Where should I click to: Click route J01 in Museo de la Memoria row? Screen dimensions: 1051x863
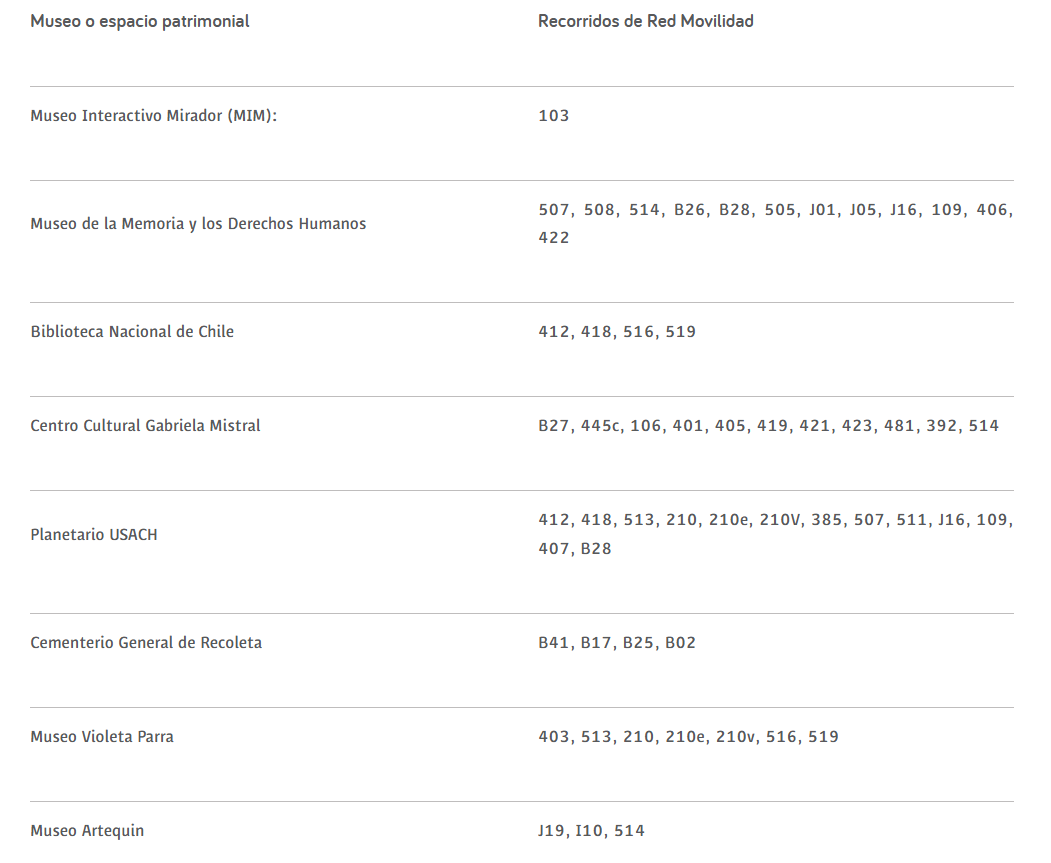[822, 210]
